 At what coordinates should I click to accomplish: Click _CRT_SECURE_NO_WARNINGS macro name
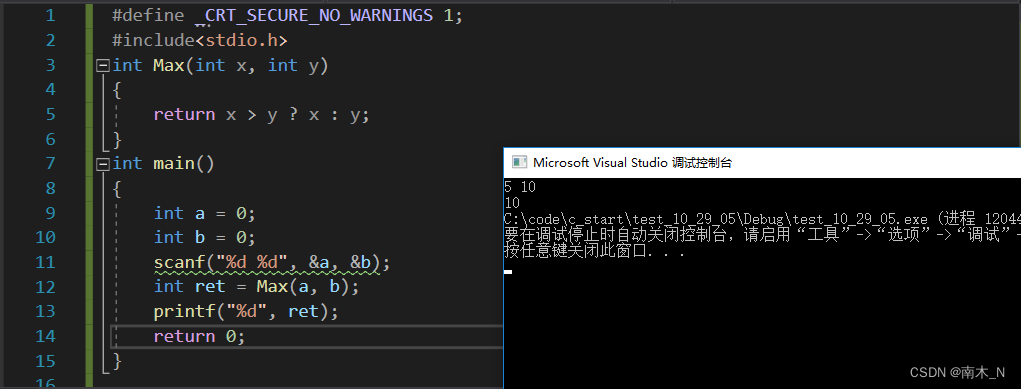[314, 16]
